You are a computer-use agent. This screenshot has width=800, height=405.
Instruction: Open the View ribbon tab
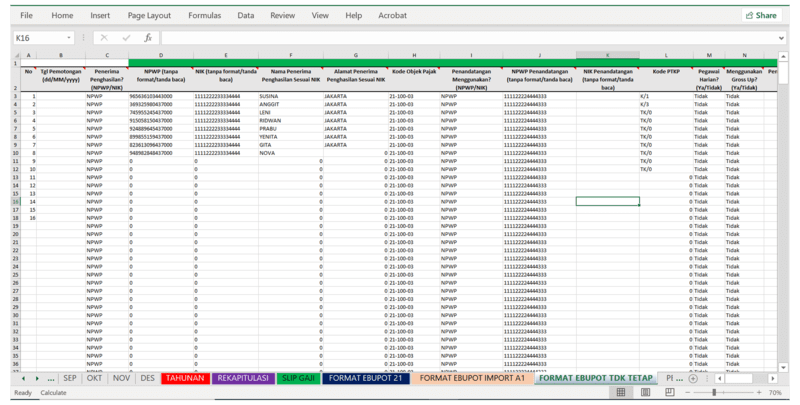pos(320,15)
